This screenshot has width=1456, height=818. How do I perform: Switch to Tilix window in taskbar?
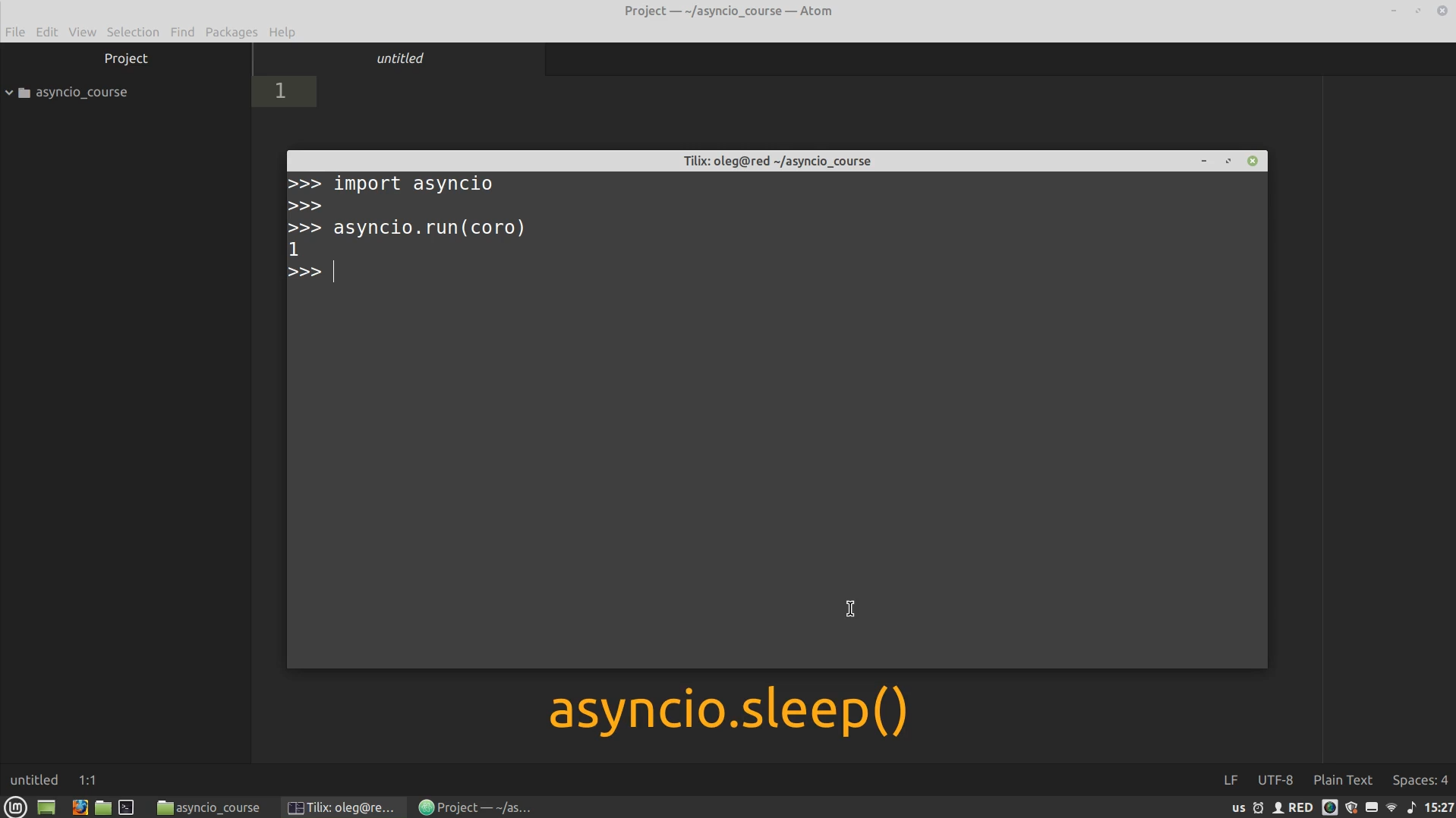[342, 807]
